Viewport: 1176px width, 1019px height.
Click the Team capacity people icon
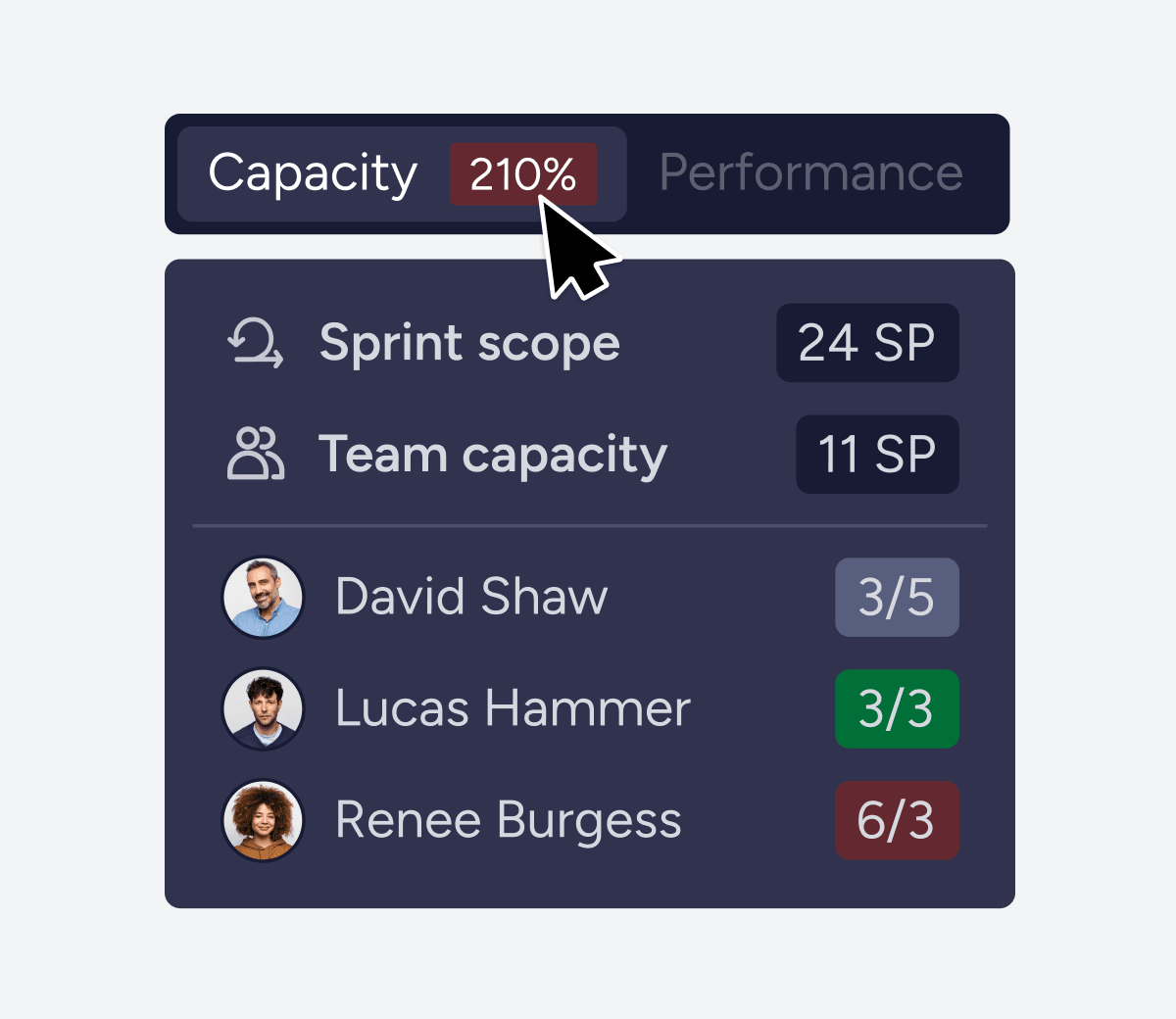[x=255, y=454]
